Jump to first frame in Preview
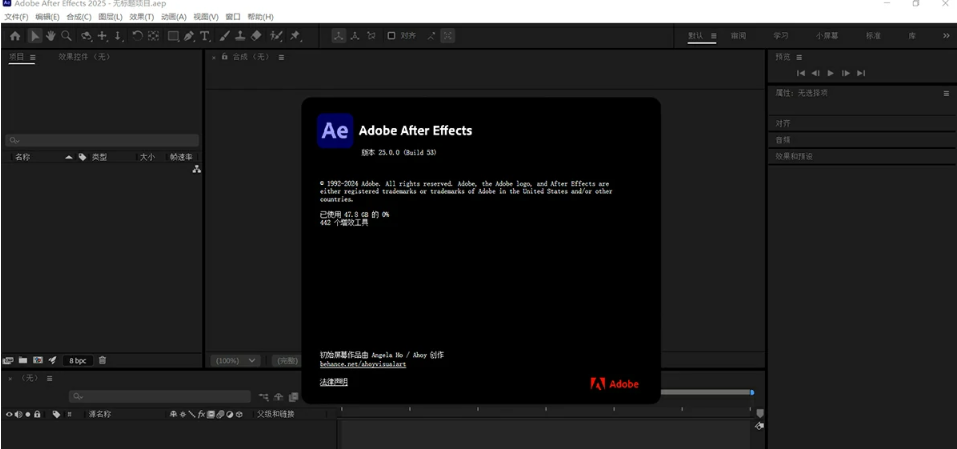The image size is (957, 449). pos(801,73)
